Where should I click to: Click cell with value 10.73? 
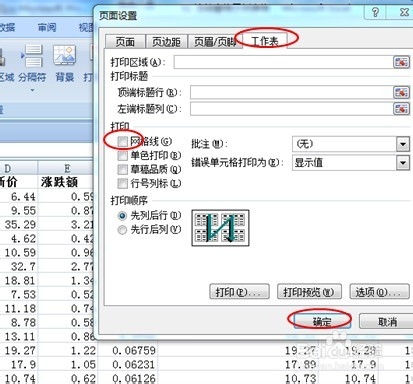pyautogui.click(x=301, y=378)
